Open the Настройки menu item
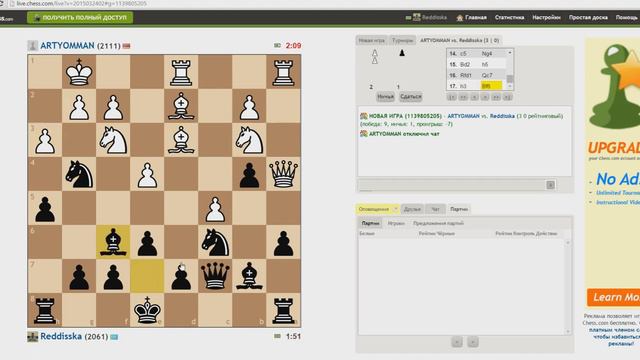This screenshot has height=360, width=640. click(x=546, y=18)
